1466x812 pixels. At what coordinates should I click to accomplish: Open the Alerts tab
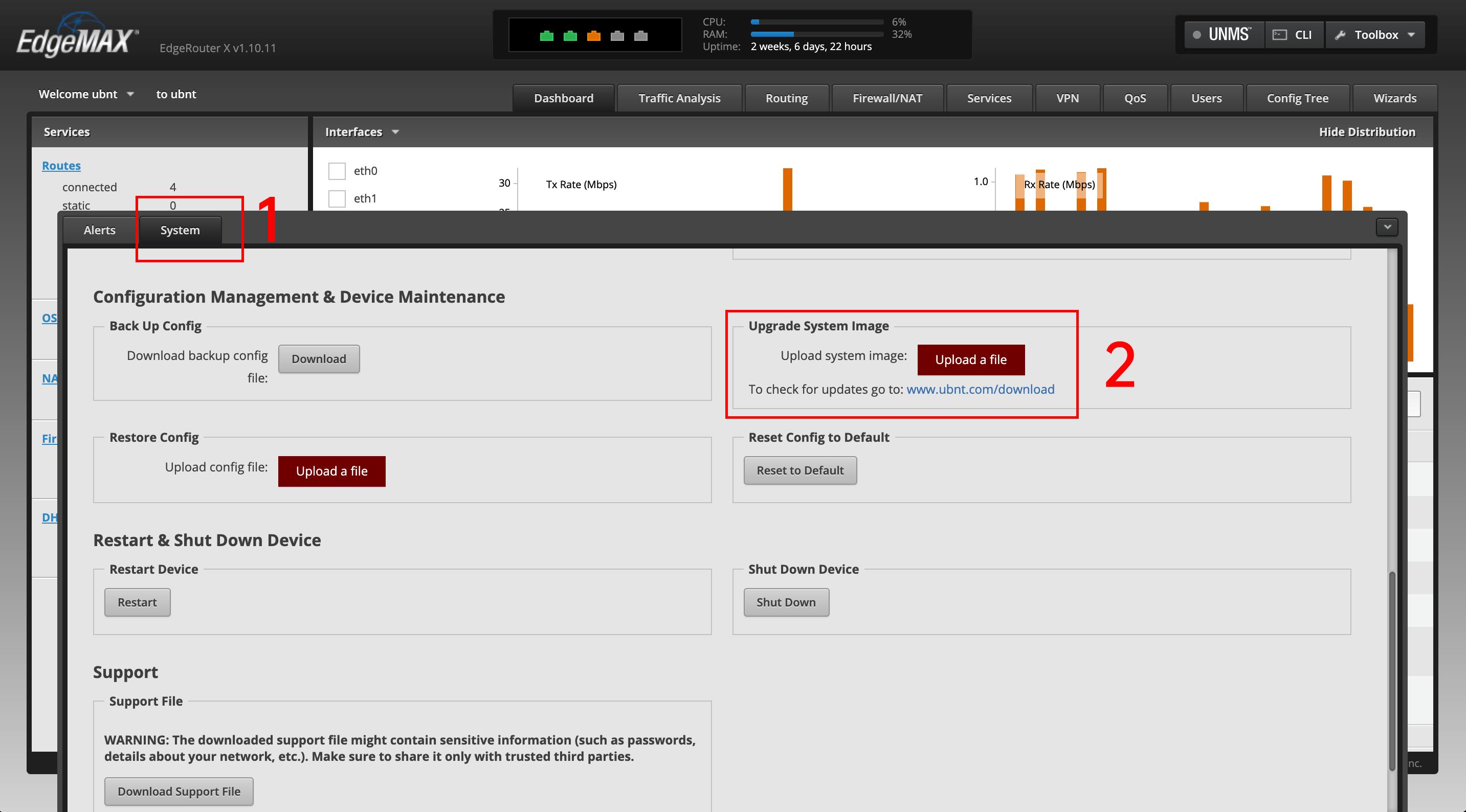point(99,230)
